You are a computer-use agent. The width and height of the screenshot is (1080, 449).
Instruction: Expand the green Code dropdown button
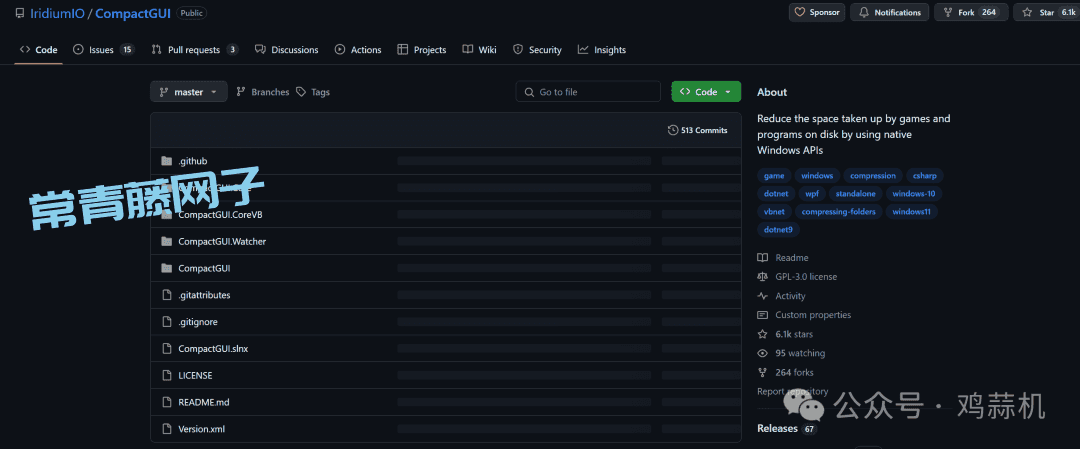[706, 92]
